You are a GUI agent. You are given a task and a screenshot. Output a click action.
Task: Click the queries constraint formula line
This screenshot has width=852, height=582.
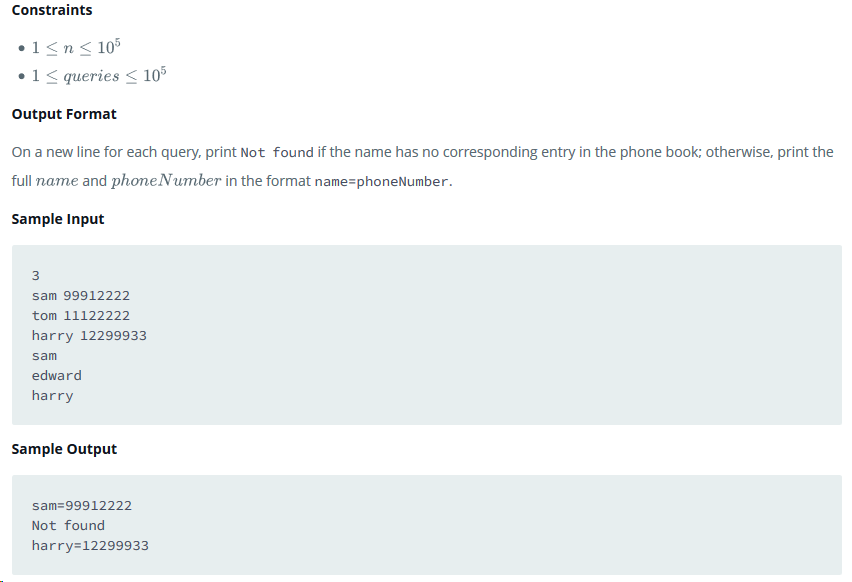[98, 75]
